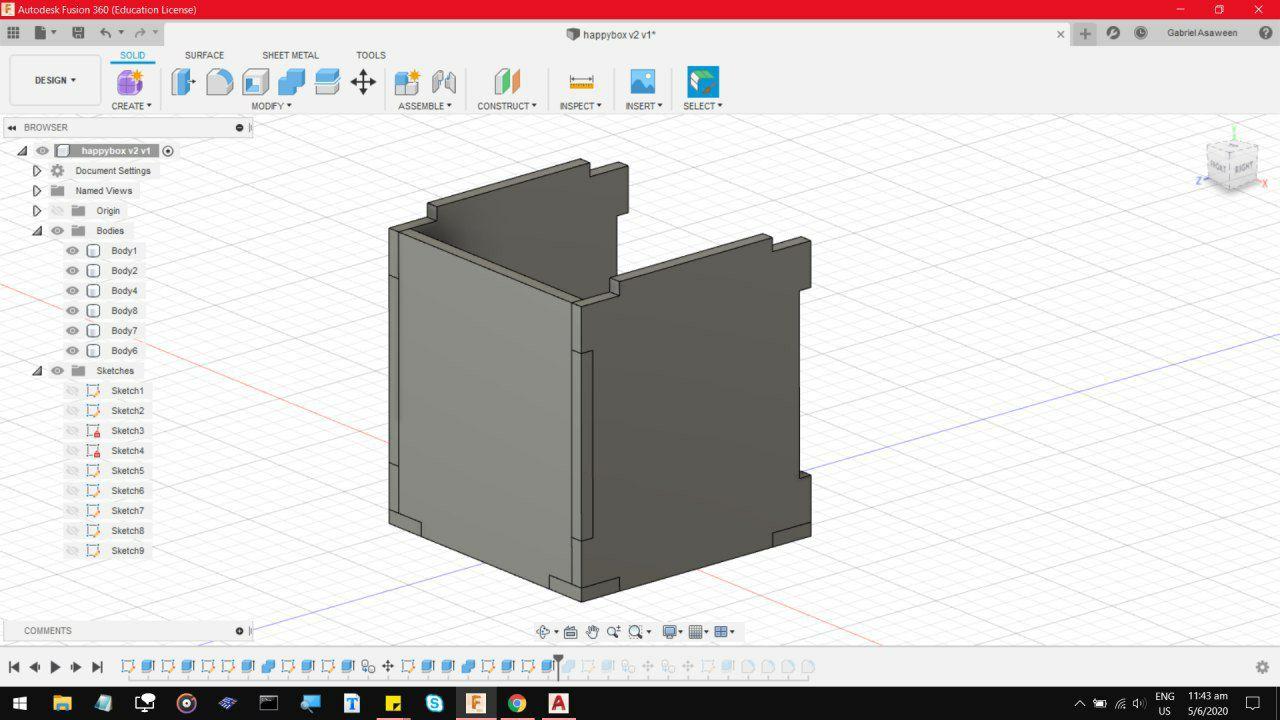This screenshot has height=720, width=1280.
Task: Open the CONSTRUCT dropdown menu
Action: [x=507, y=106]
